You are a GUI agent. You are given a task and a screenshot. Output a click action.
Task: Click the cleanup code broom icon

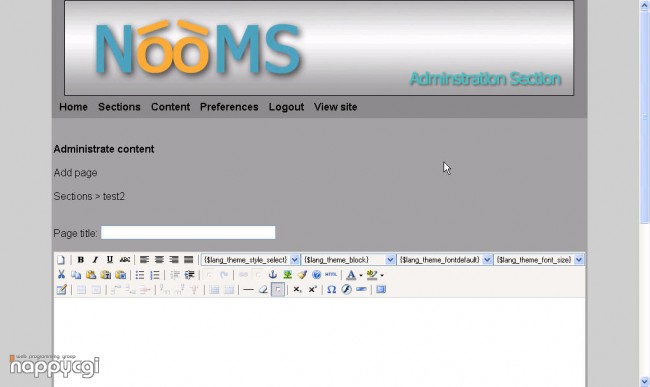tap(302, 274)
